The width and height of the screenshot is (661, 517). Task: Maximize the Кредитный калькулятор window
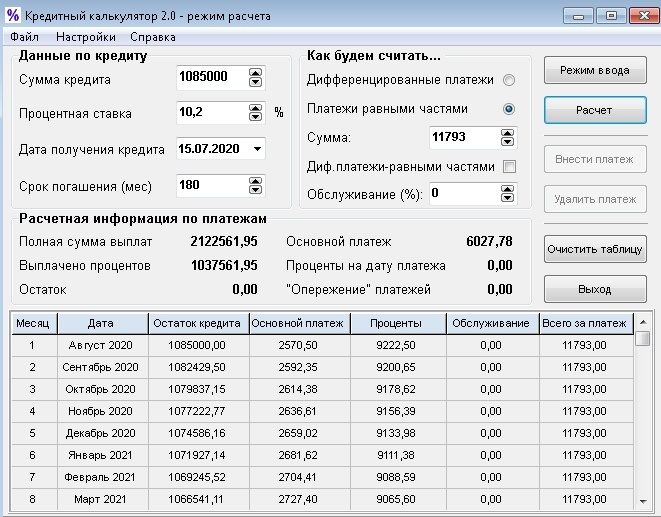(x=611, y=16)
